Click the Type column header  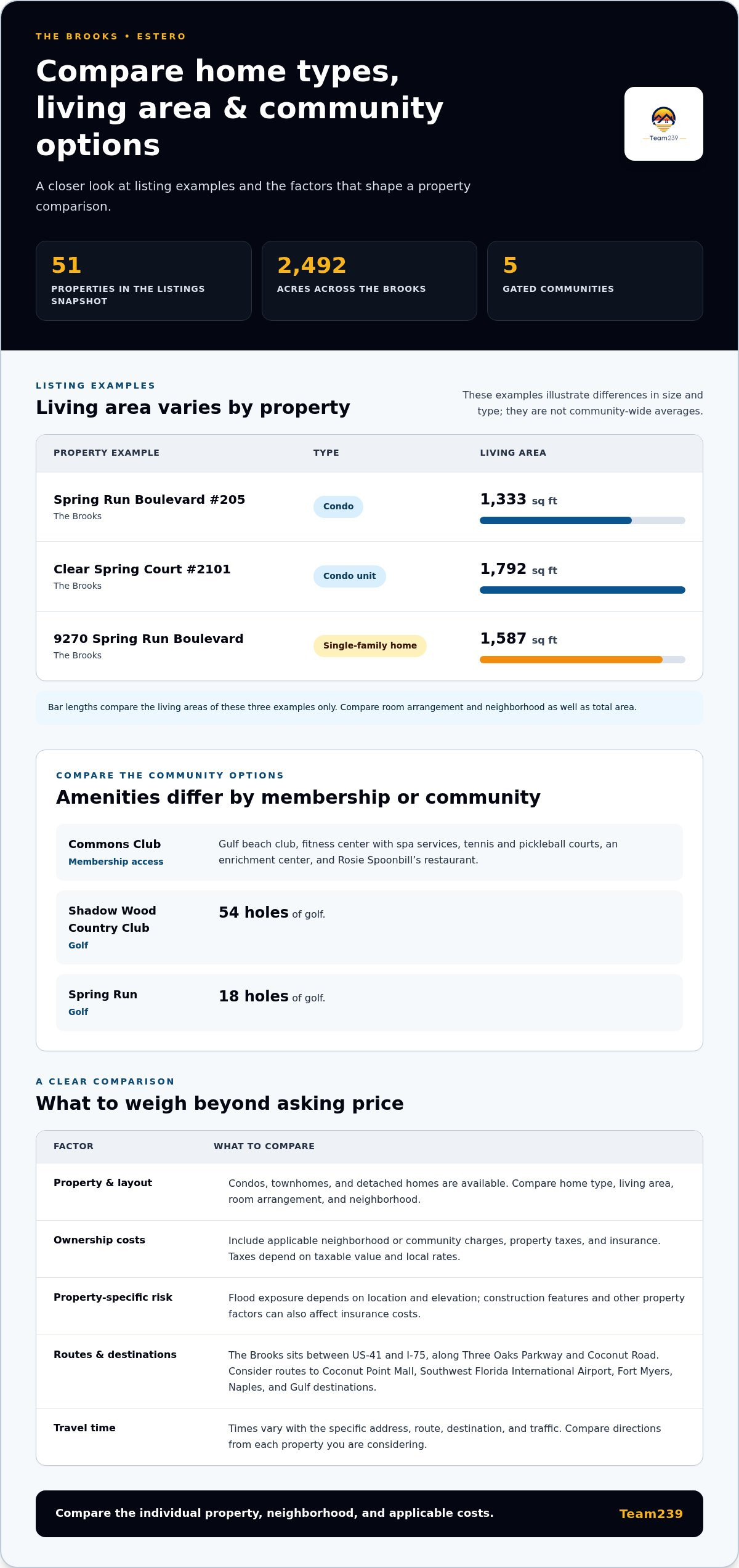tap(326, 453)
